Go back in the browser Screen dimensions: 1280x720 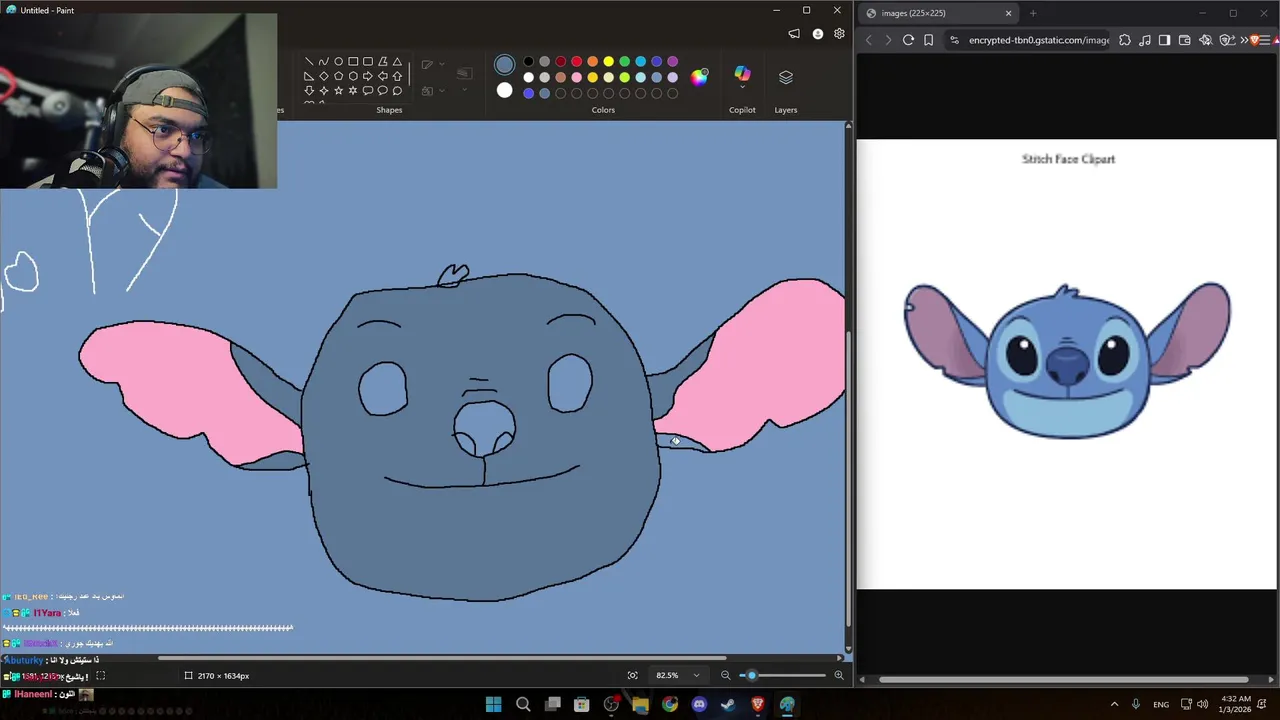(x=868, y=40)
